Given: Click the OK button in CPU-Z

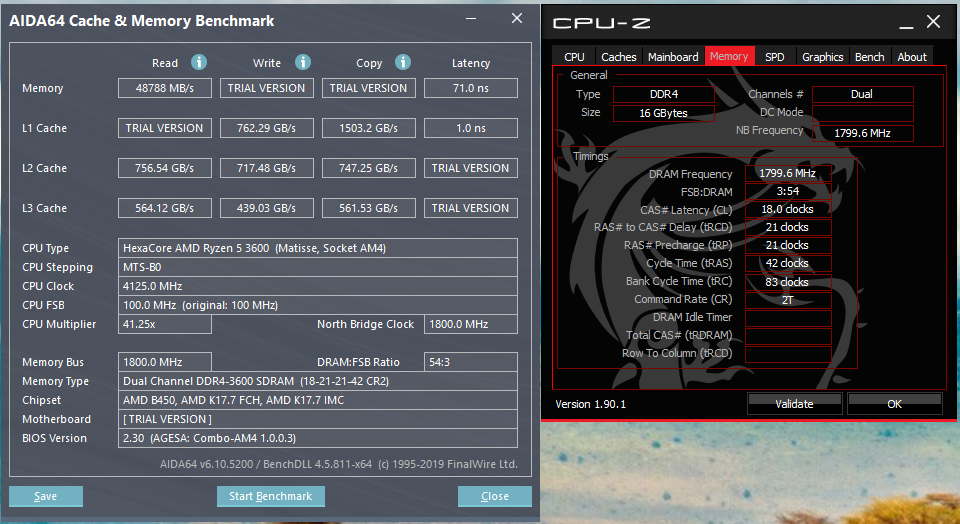Looking at the screenshot, I should pos(894,404).
